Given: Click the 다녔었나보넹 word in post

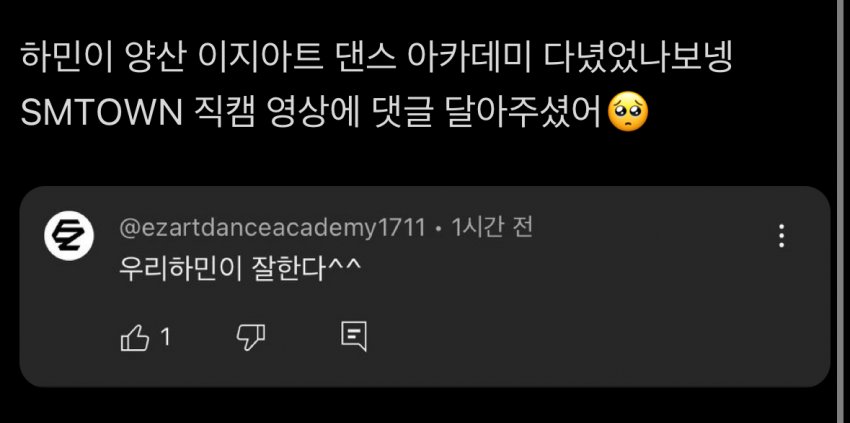Looking at the screenshot, I should point(636,59).
